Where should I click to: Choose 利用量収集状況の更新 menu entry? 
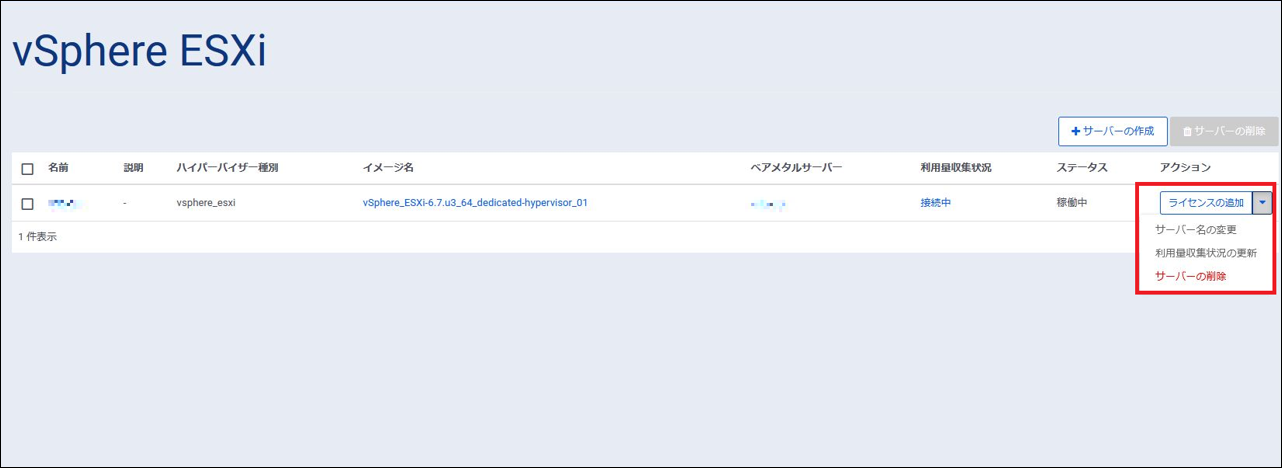[x=1206, y=253]
